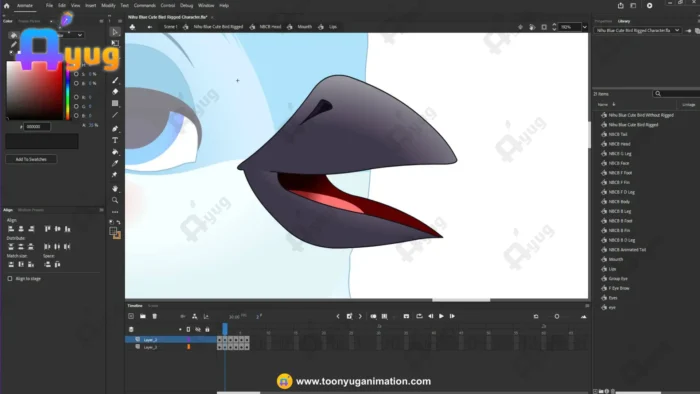Open the Window menu
Viewport: 700px width, 394px height.
tap(206, 6)
